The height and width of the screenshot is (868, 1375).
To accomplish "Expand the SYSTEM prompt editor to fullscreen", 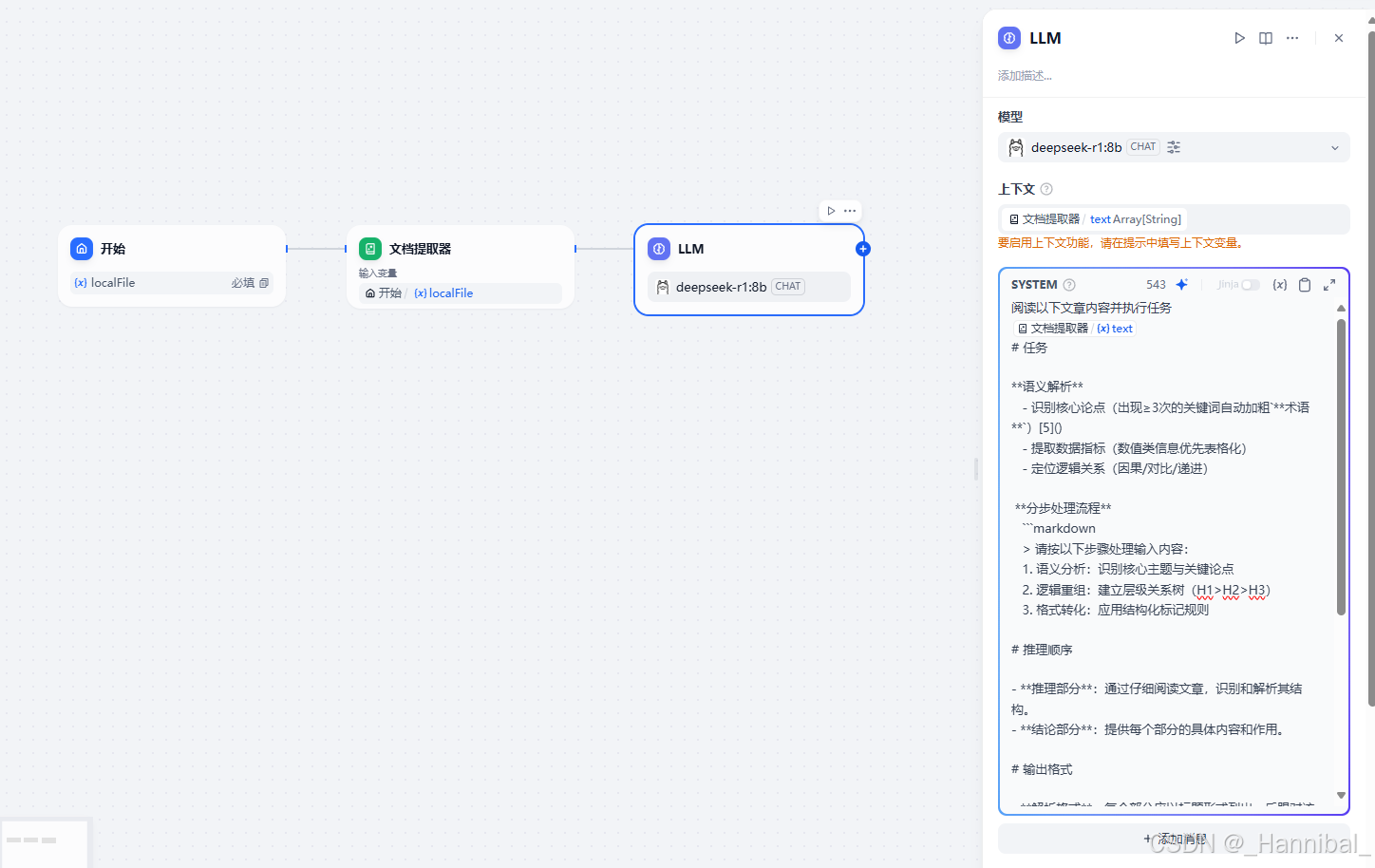I will 1329,285.
